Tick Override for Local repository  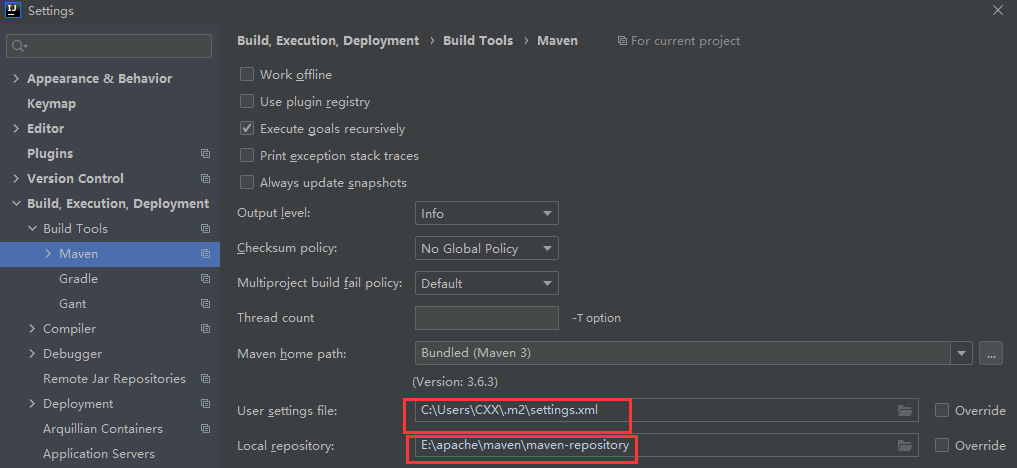pos(942,445)
